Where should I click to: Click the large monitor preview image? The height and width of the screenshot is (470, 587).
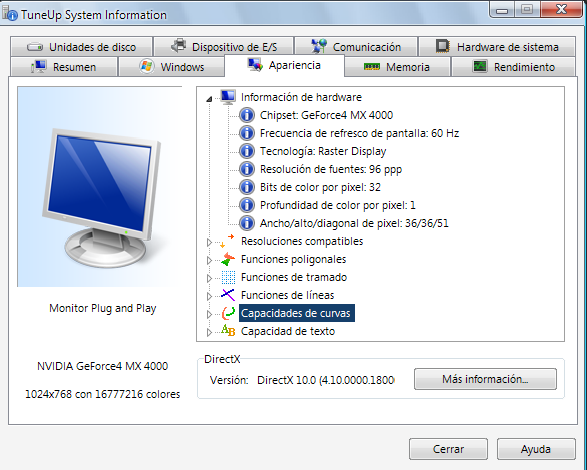[x=100, y=187]
